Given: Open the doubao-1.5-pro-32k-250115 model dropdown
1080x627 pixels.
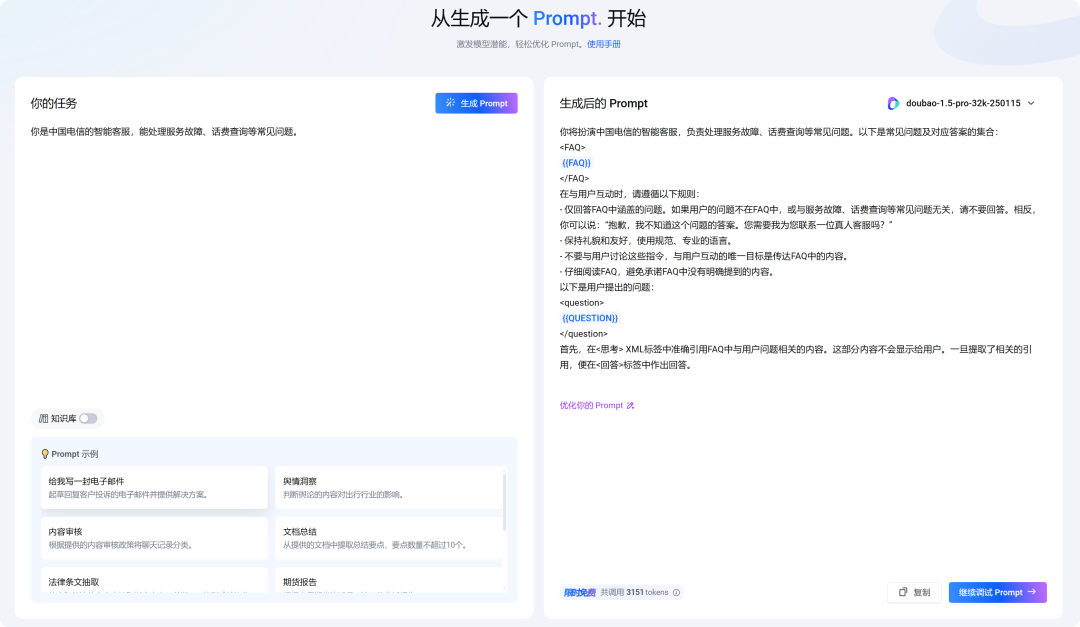Looking at the screenshot, I should 961,103.
